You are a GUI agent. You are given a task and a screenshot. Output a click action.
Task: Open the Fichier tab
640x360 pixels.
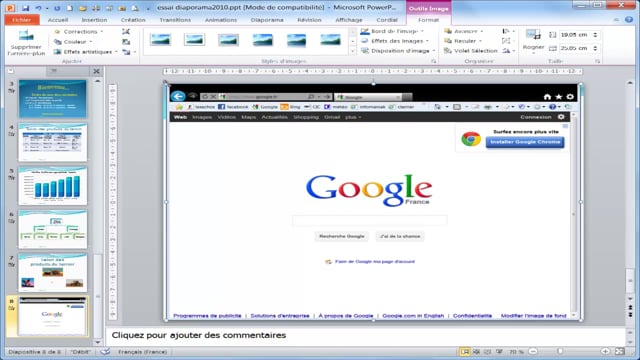(22, 20)
